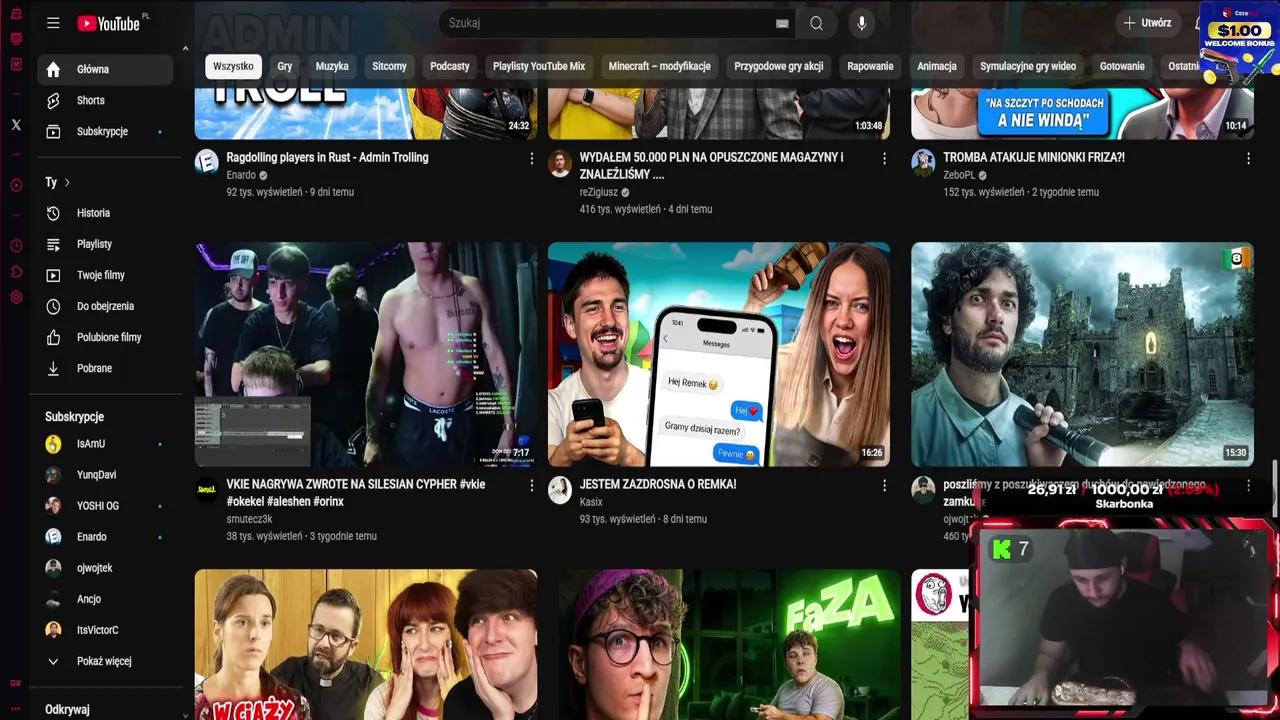Click Kasix channel avatar beside video title

click(560, 489)
